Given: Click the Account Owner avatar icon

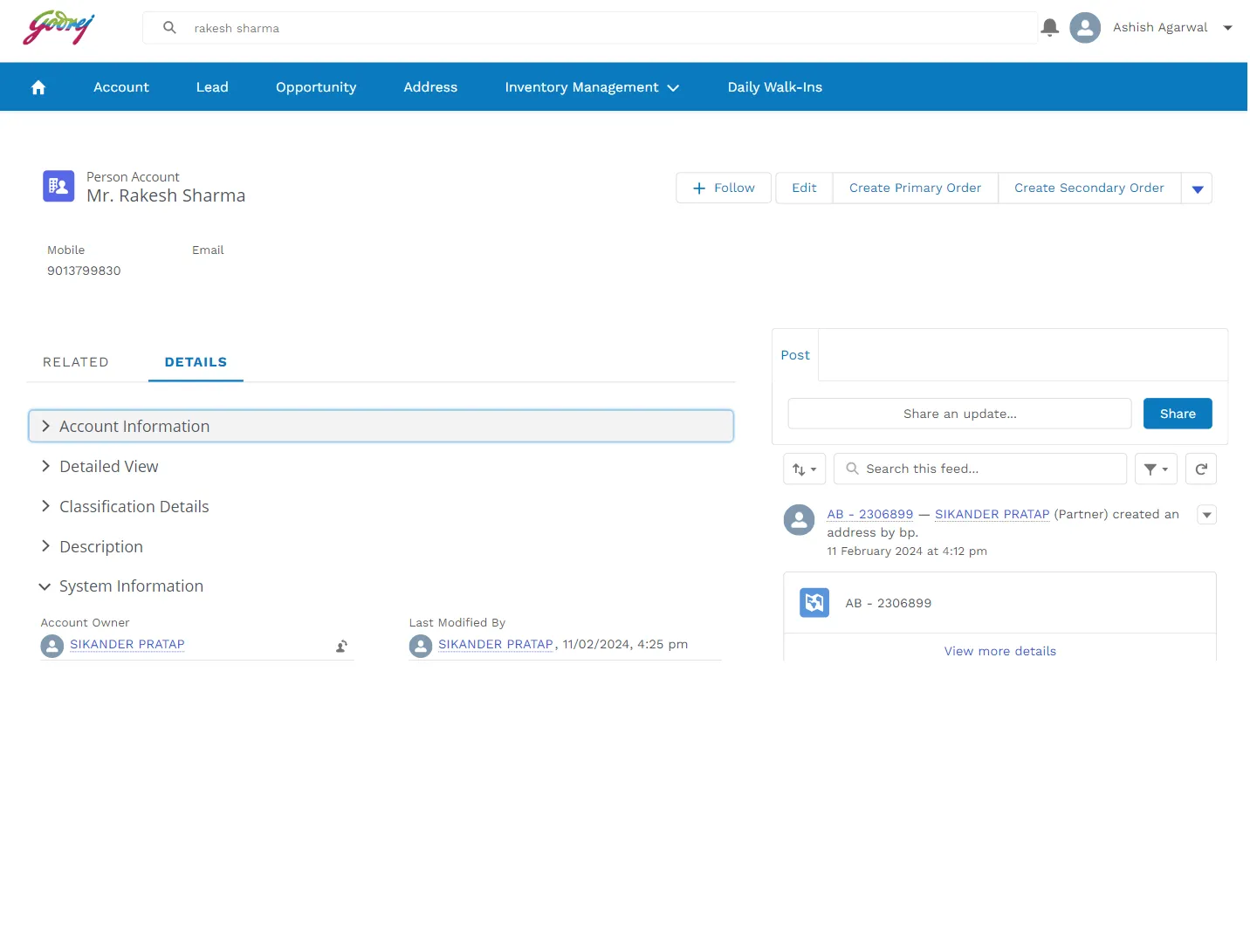Looking at the screenshot, I should pyautogui.click(x=52, y=647).
